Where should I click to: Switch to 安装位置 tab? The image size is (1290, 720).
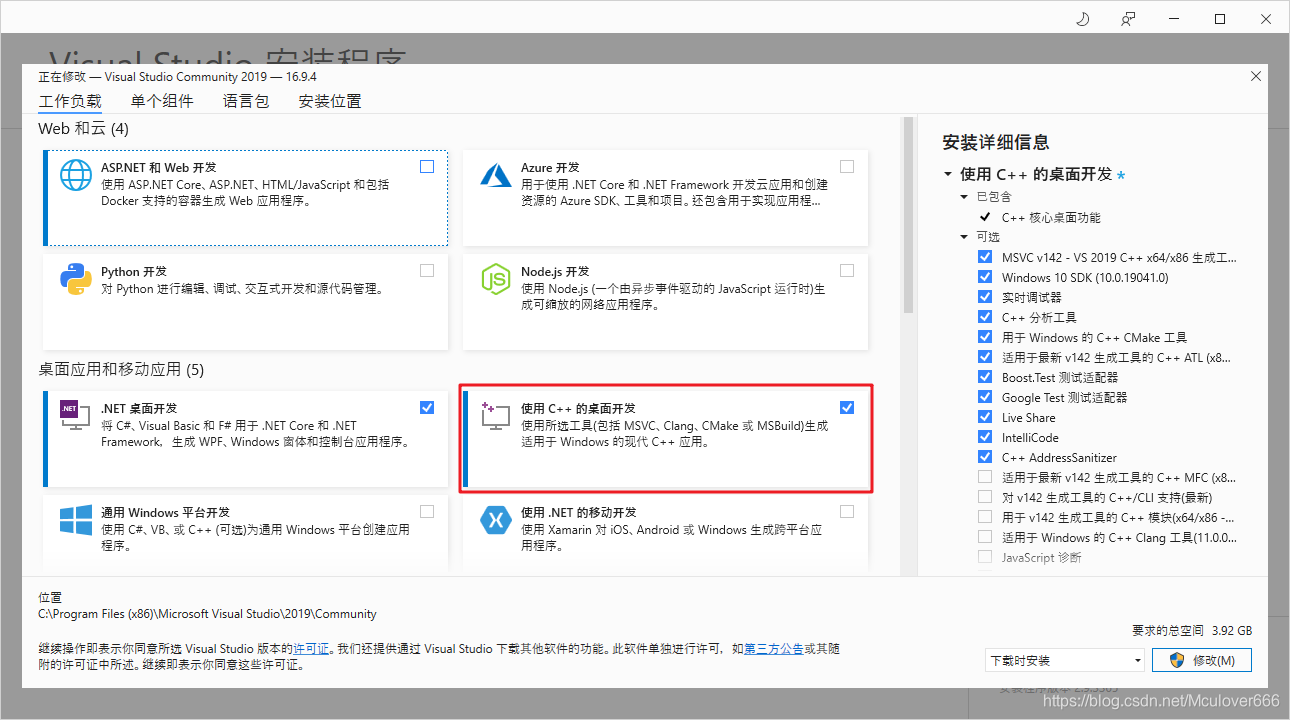click(x=330, y=101)
